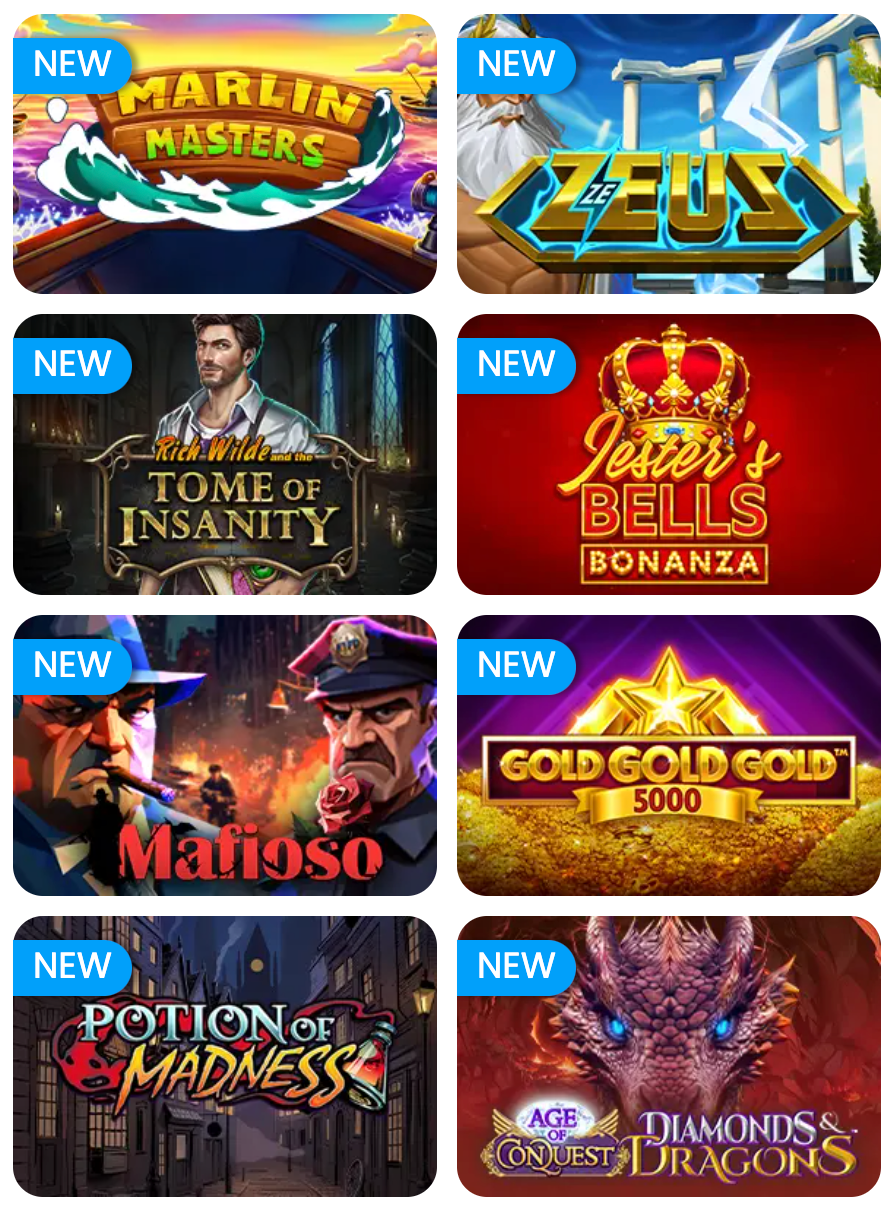Click the NEW badge on Potion of Madness
The height and width of the screenshot is (1210, 896).
(72, 967)
